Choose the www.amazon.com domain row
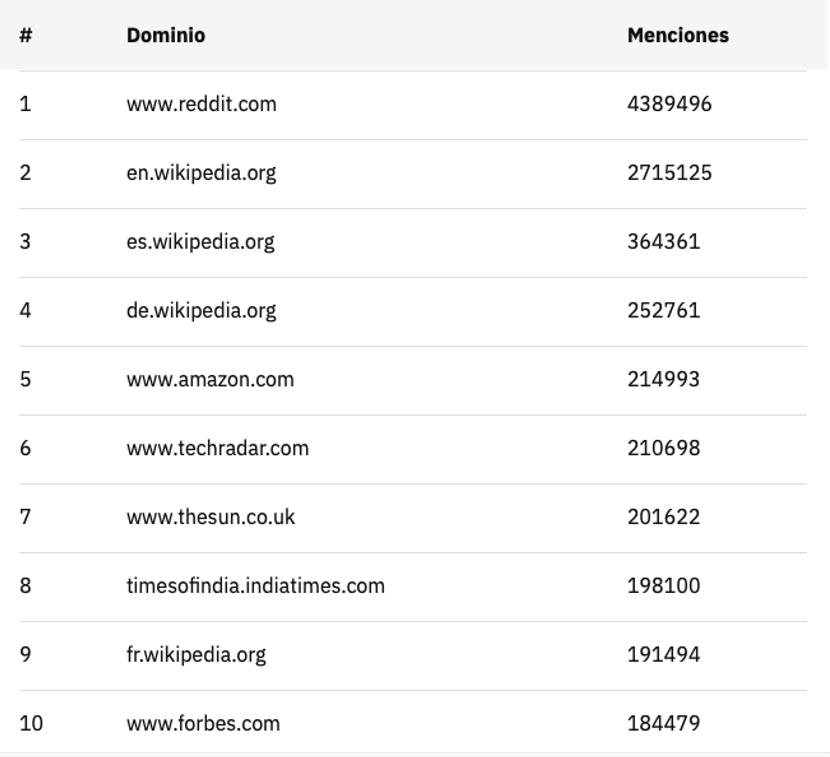 (210, 380)
